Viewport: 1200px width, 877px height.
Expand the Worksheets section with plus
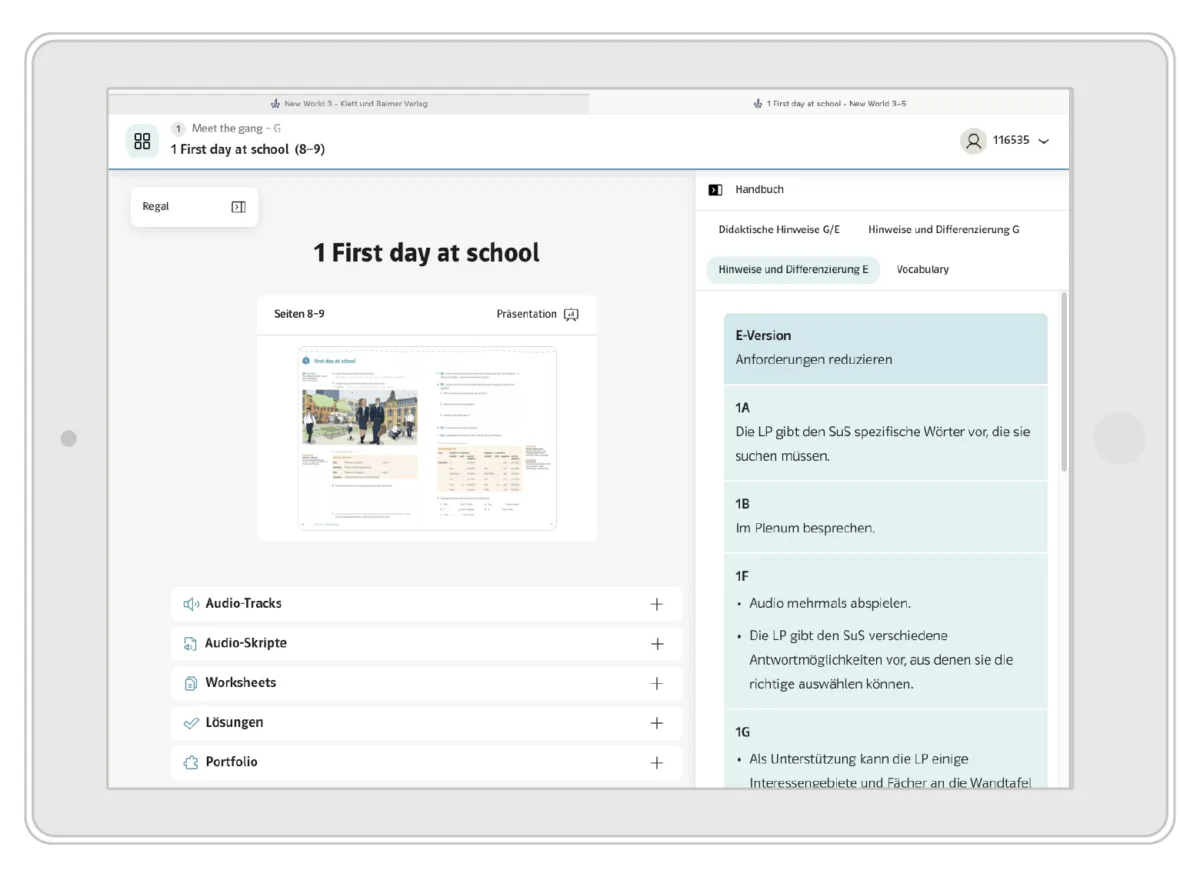656,683
